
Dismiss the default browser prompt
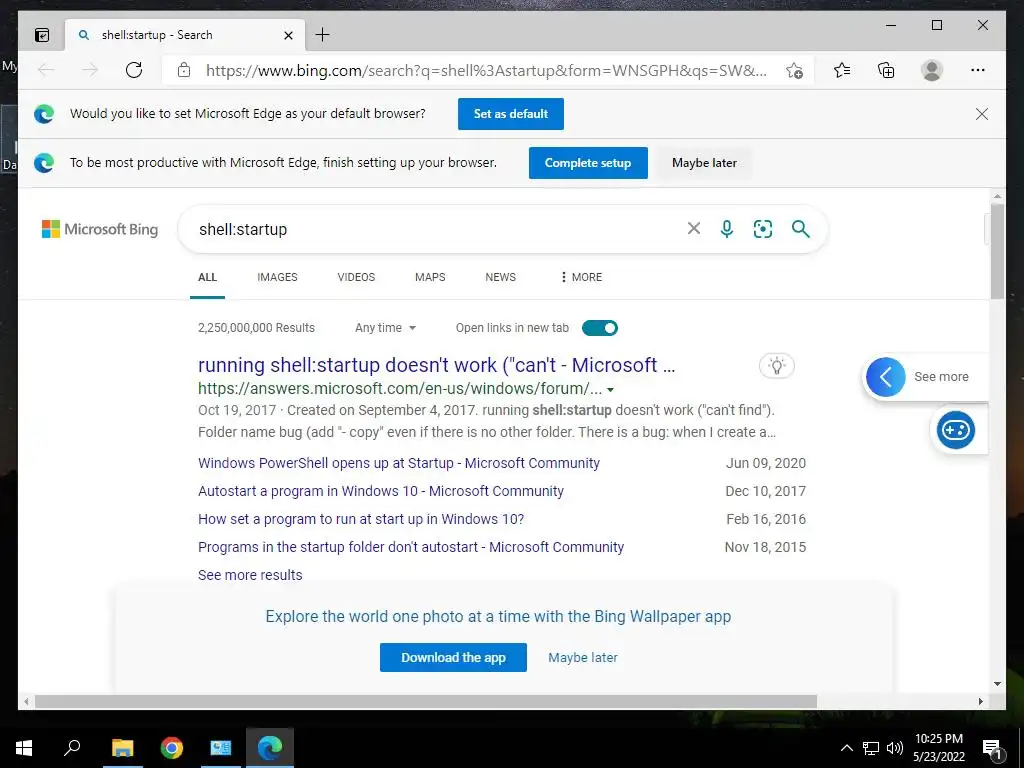(x=982, y=114)
